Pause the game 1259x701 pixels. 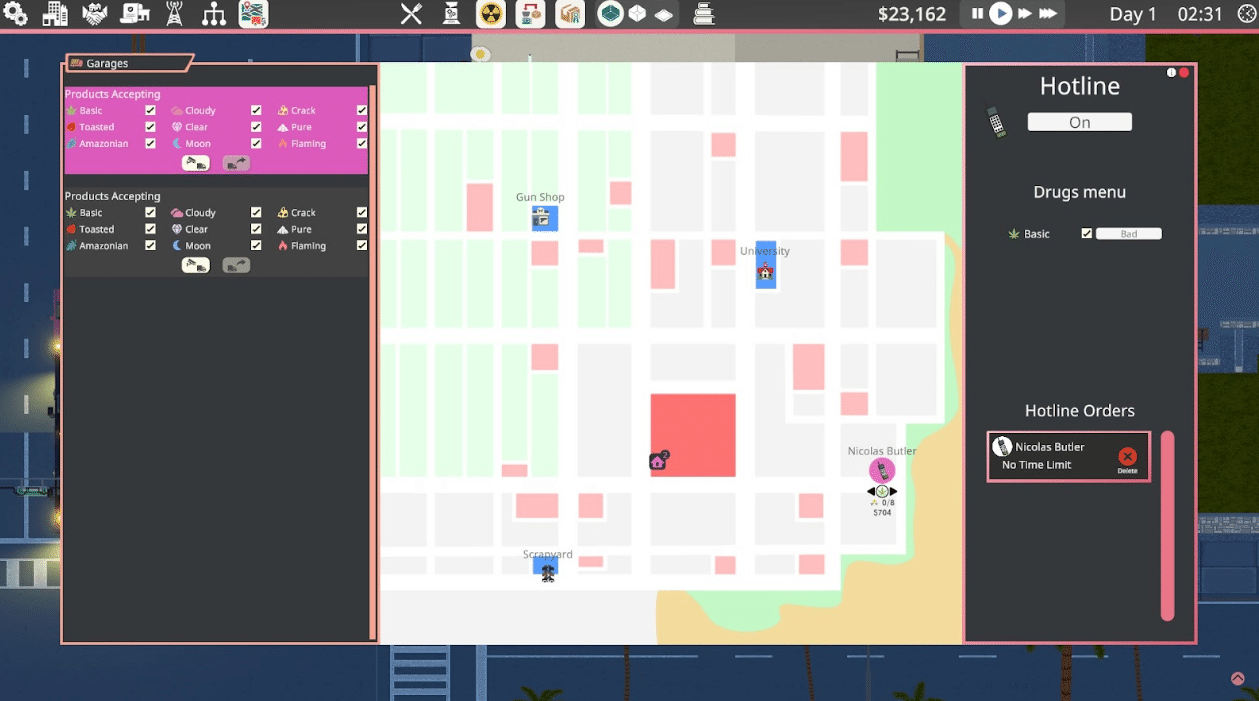coord(977,14)
